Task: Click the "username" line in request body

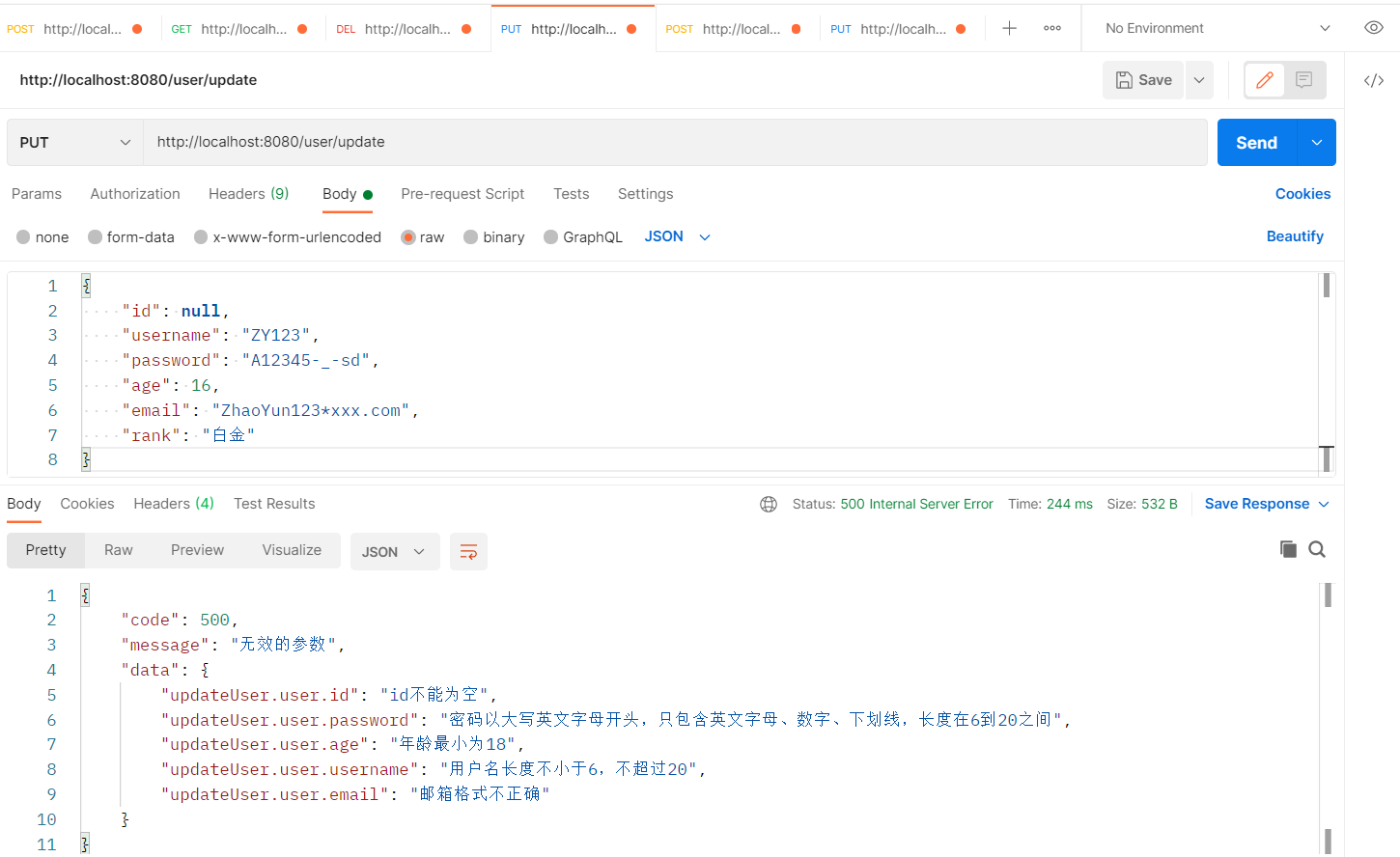Action: point(220,336)
